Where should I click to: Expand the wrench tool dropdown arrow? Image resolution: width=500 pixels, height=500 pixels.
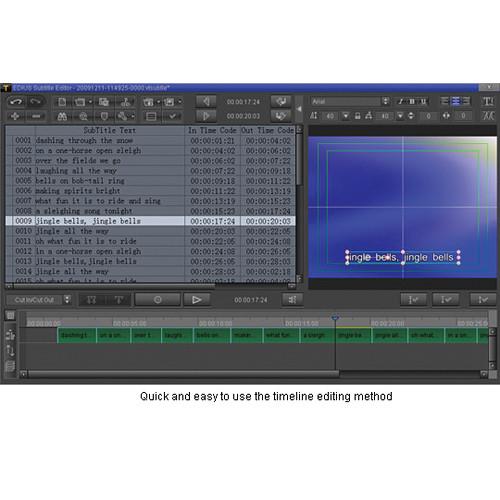tap(133, 116)
